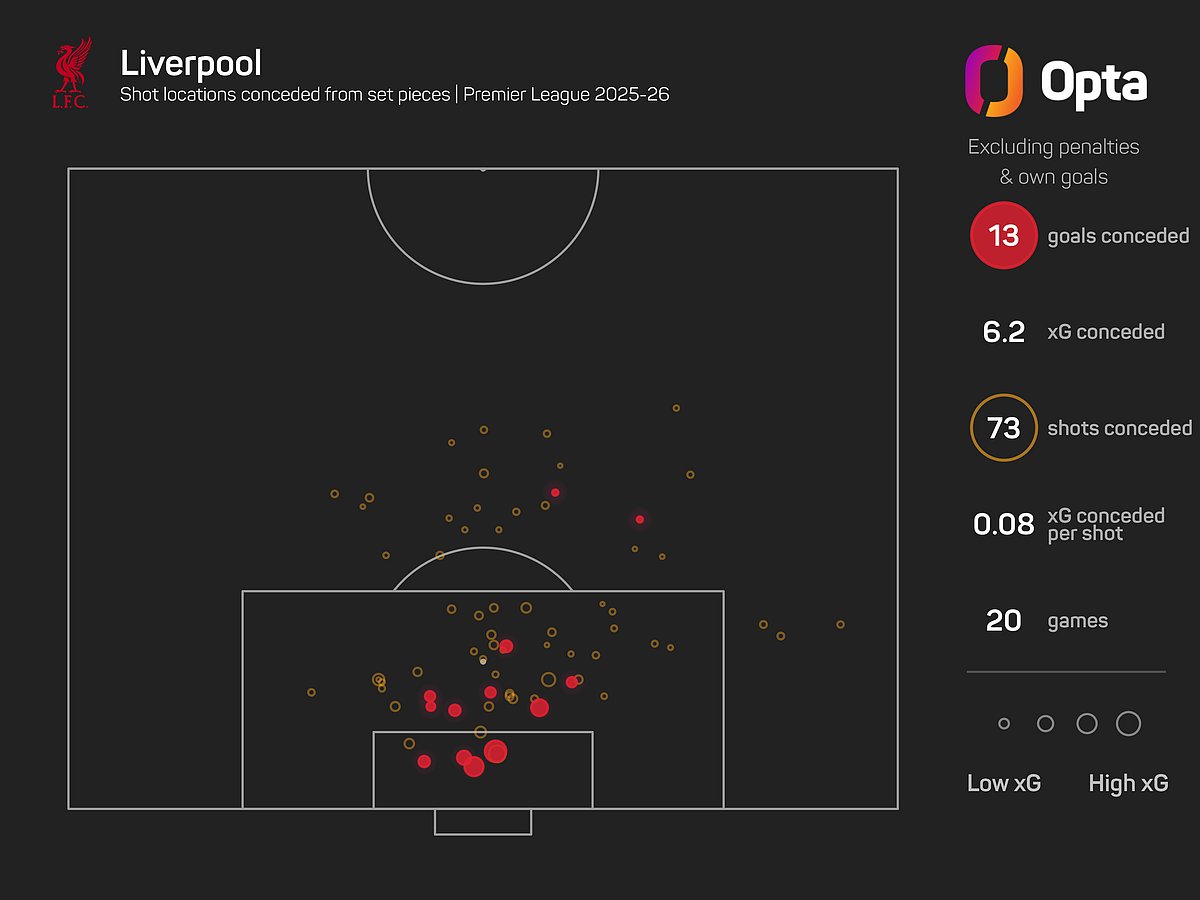Click the leftmost shot marker on pitch
Viewport: 1200px width, 900px height.
click(x=311, y=692)
